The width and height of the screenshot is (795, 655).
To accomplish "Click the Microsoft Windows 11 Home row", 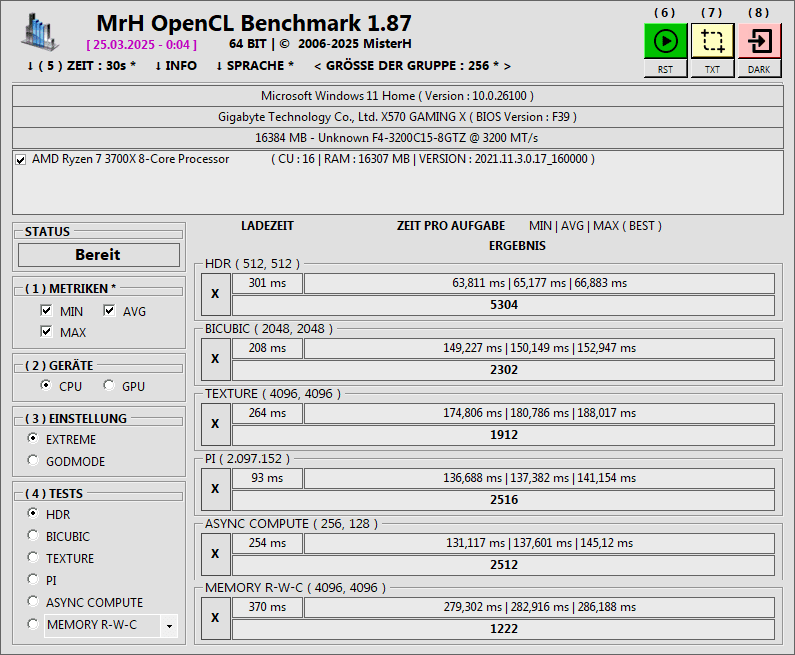I will [398, 96].
